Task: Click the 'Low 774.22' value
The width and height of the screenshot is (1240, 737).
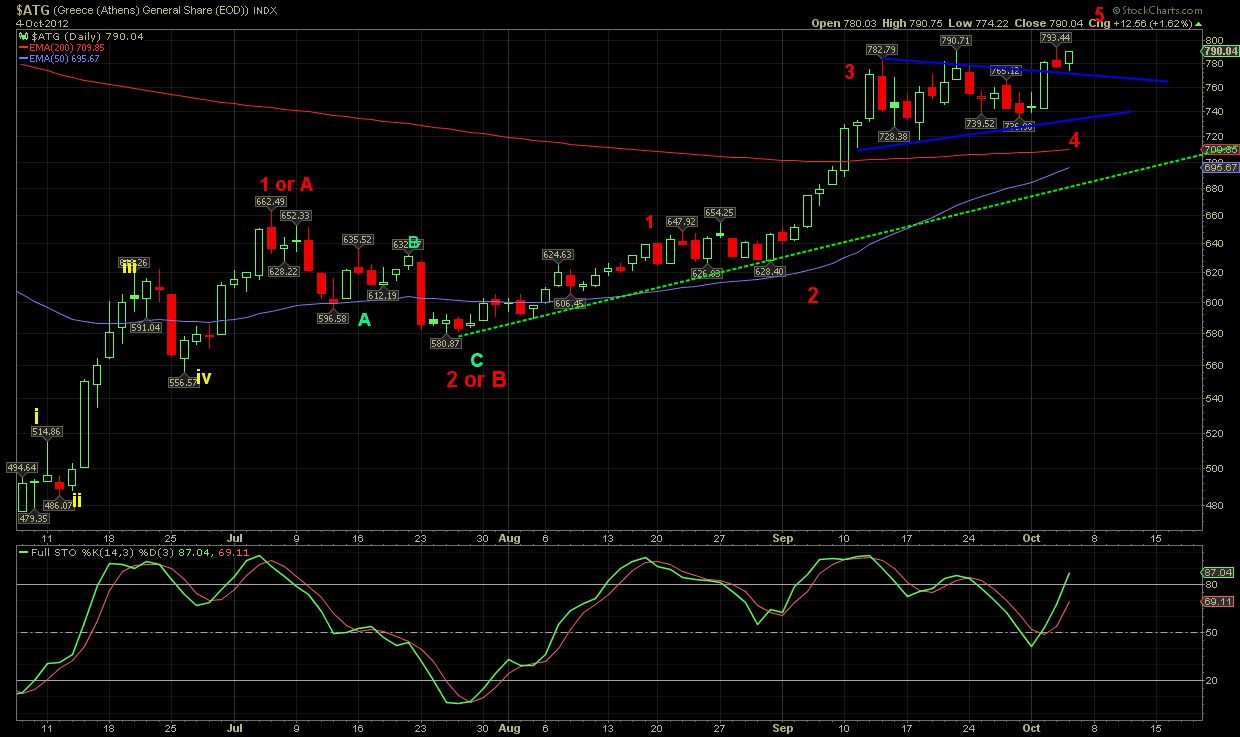Action: pyautogui.click(x=976, y=23)
